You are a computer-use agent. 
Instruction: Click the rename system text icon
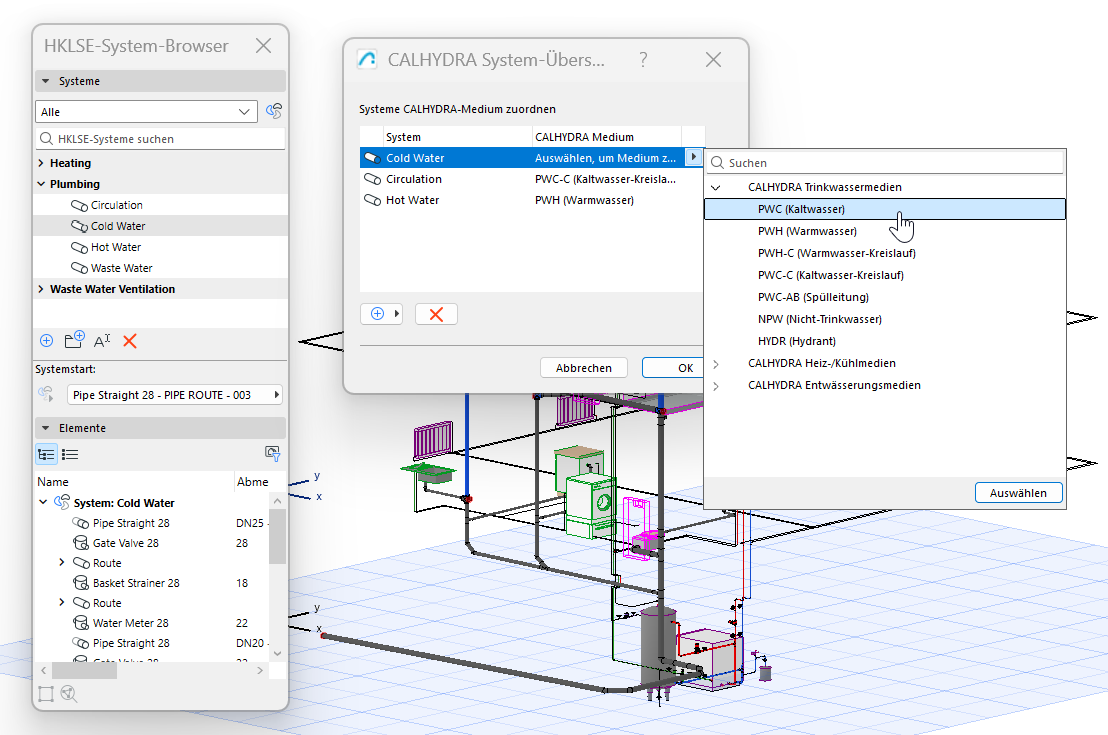(101, 341)
